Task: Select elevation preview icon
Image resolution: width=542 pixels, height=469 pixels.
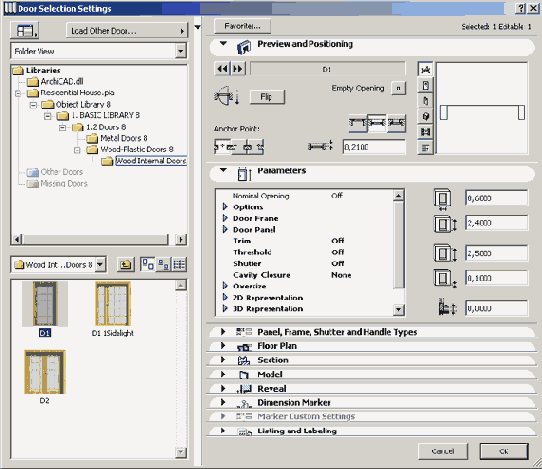Action: (x=426, y=85)
